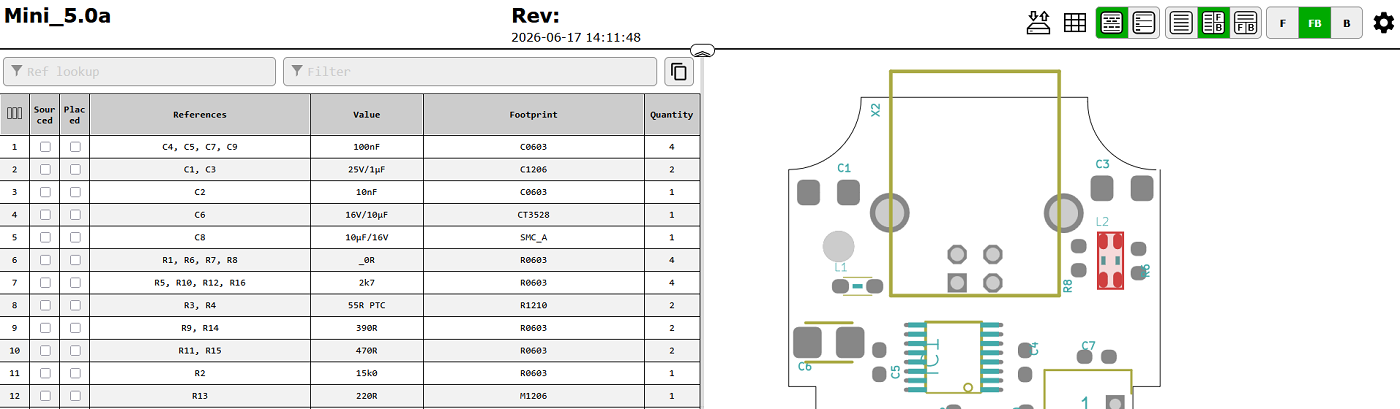Image resolution: width=1400 pixels, height=409 pixels.
Task: Check Placed for R3, R4 row
Action: [x=75, y=306]
